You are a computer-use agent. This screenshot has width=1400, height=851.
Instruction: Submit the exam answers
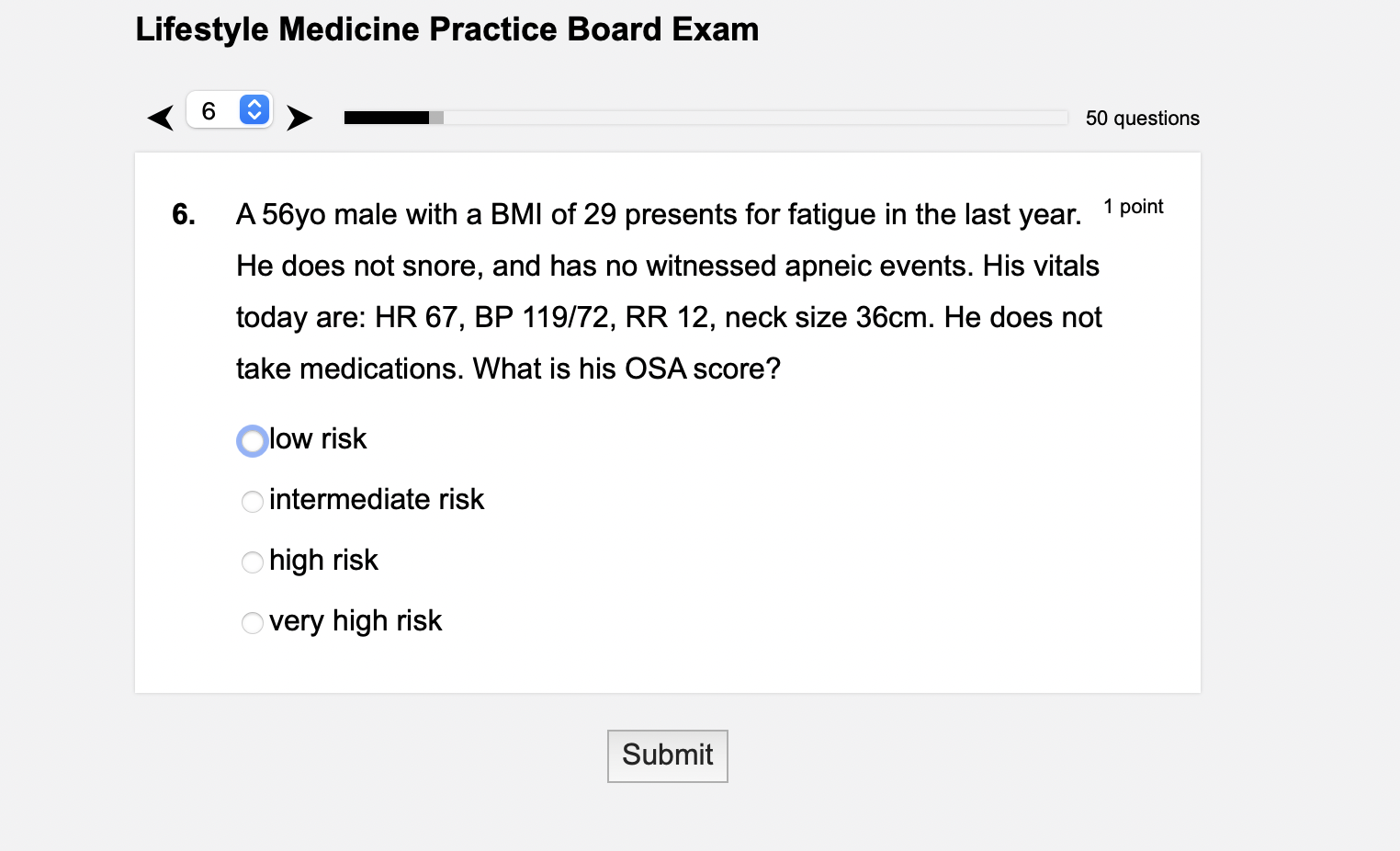[x=668, y=755]
